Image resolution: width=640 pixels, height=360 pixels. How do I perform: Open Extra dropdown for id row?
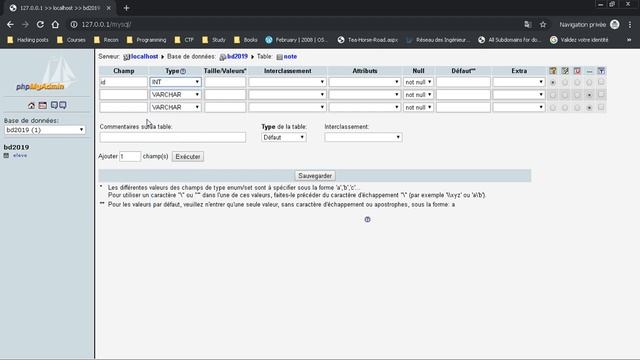[x=519, y=82]
